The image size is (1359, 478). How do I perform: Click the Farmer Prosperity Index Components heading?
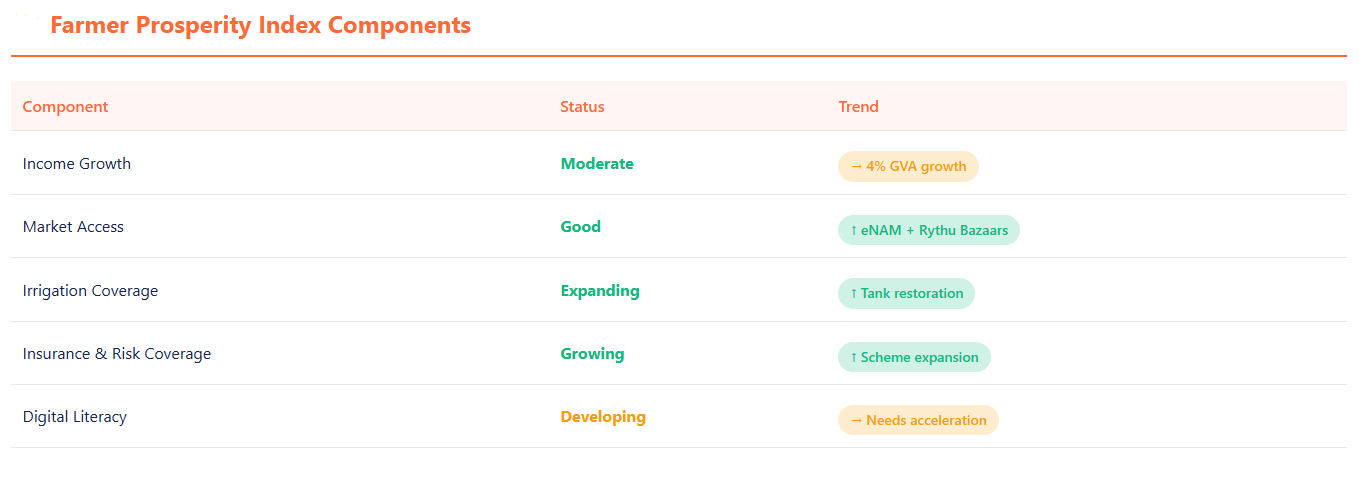coord(260,26)
